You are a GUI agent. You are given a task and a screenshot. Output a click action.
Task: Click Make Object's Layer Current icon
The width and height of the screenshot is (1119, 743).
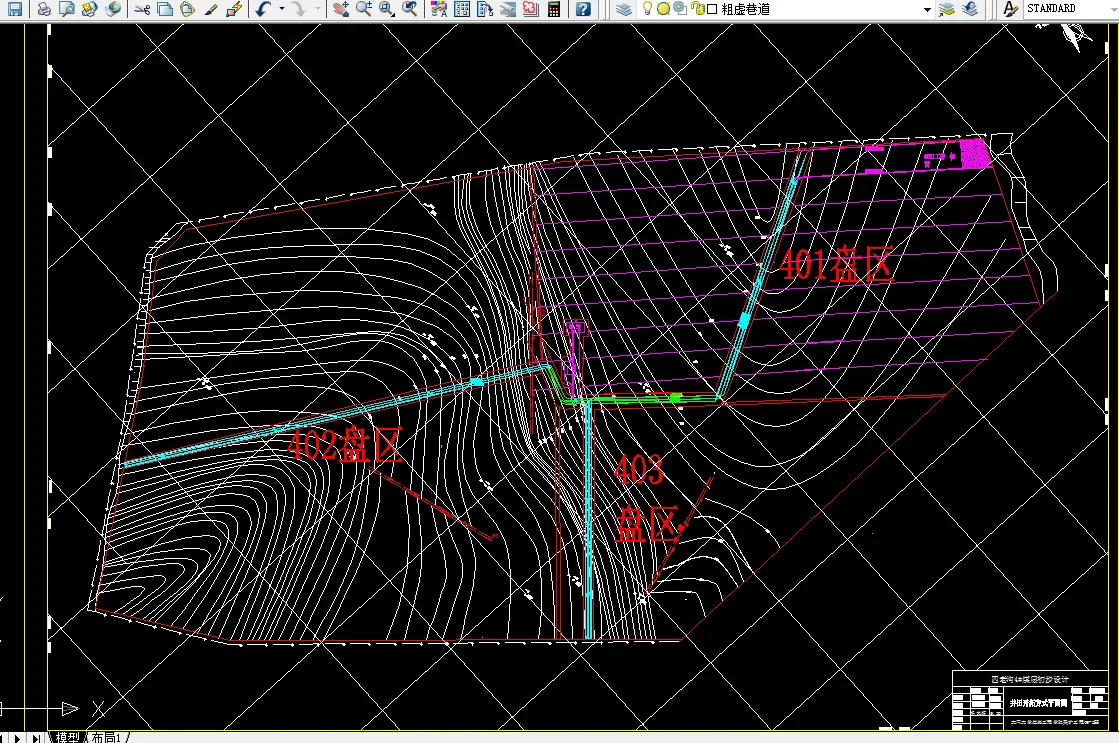[x=947, y=9]
